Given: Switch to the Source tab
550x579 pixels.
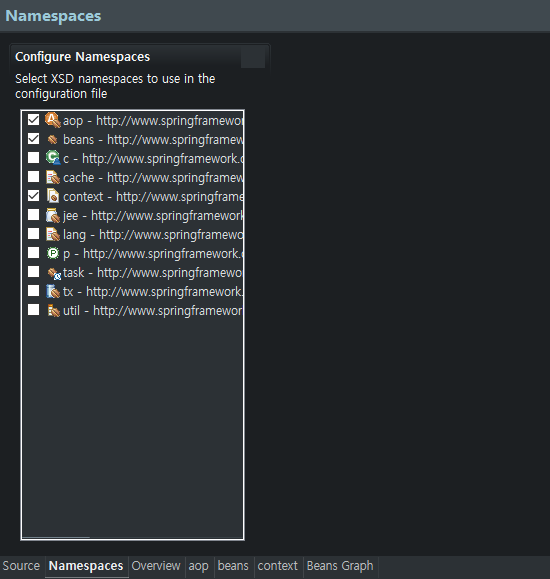Looking at the screenshot, I should click(x=21, y=566).
